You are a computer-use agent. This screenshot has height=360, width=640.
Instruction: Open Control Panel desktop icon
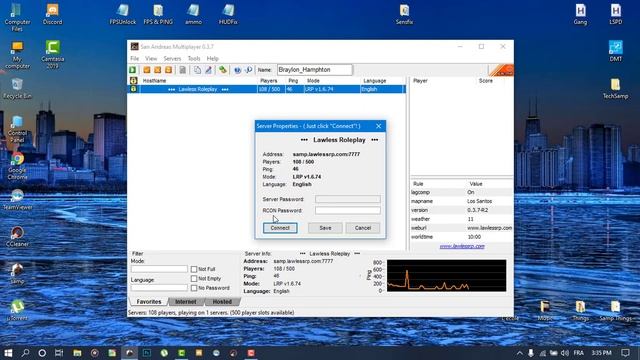point(17,129)
